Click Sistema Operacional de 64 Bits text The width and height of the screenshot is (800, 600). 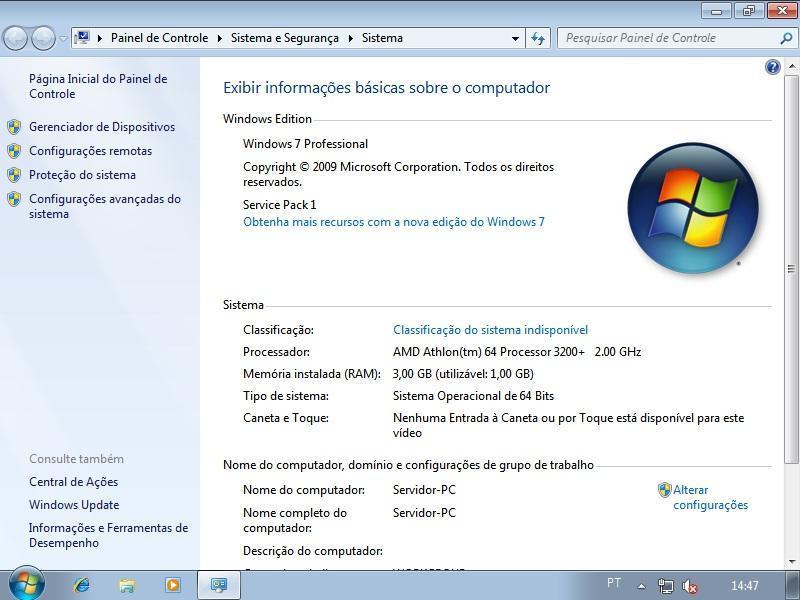473,396
